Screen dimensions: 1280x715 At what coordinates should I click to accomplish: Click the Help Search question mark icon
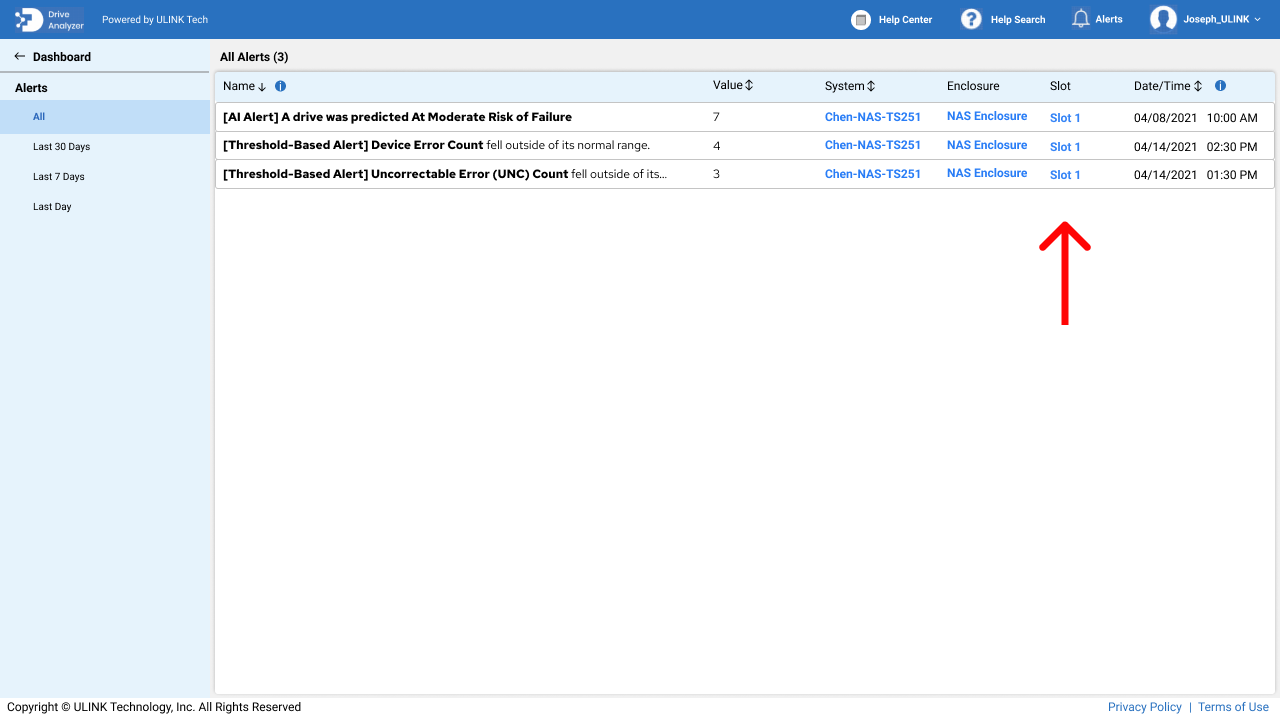coord(971,19)
